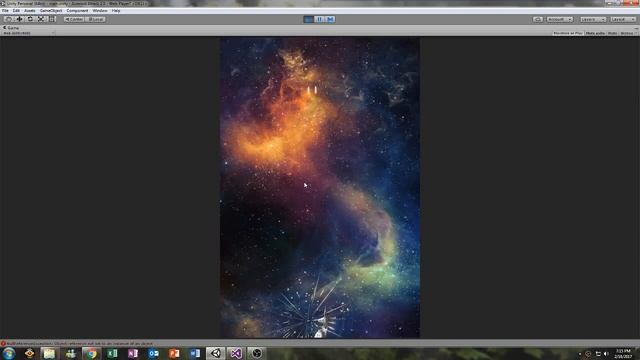Toggle the Local handle orientation button

pyautogui.click(x=96, y=19)
